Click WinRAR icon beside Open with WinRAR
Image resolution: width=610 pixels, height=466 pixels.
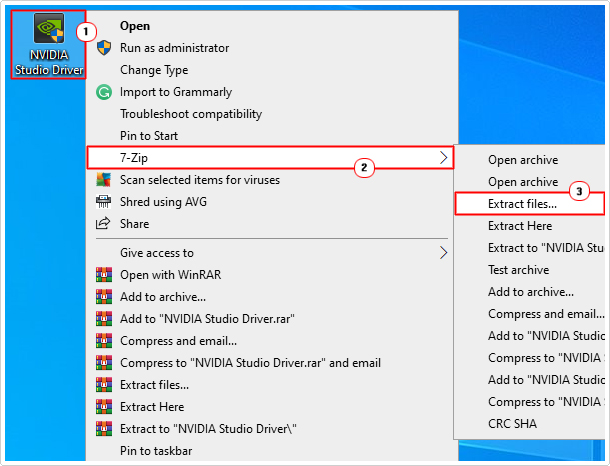pos(104,275)
